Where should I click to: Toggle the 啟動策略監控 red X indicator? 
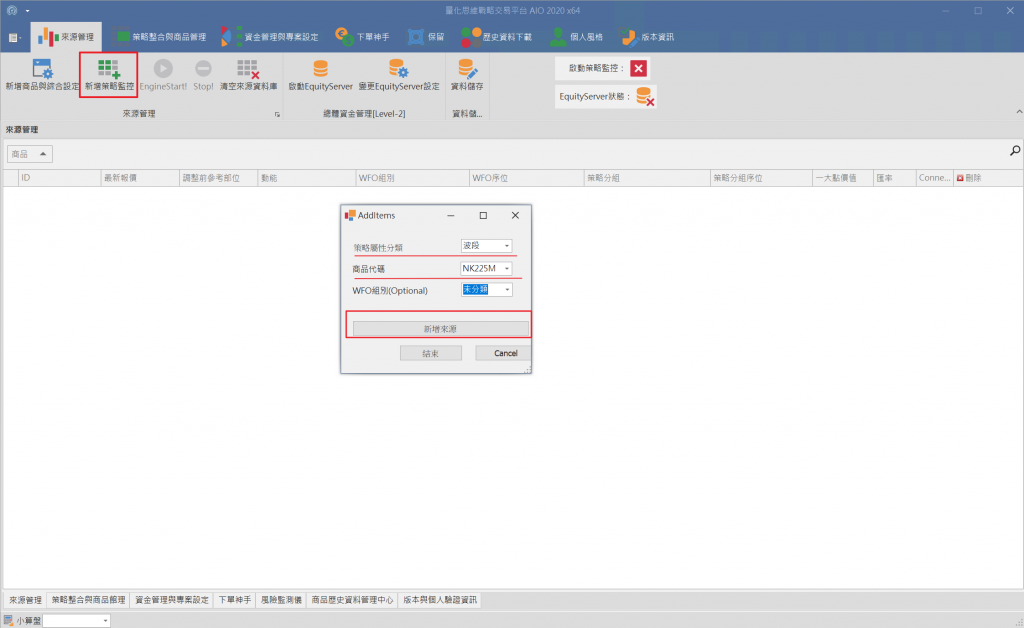(x=639, y=69)
